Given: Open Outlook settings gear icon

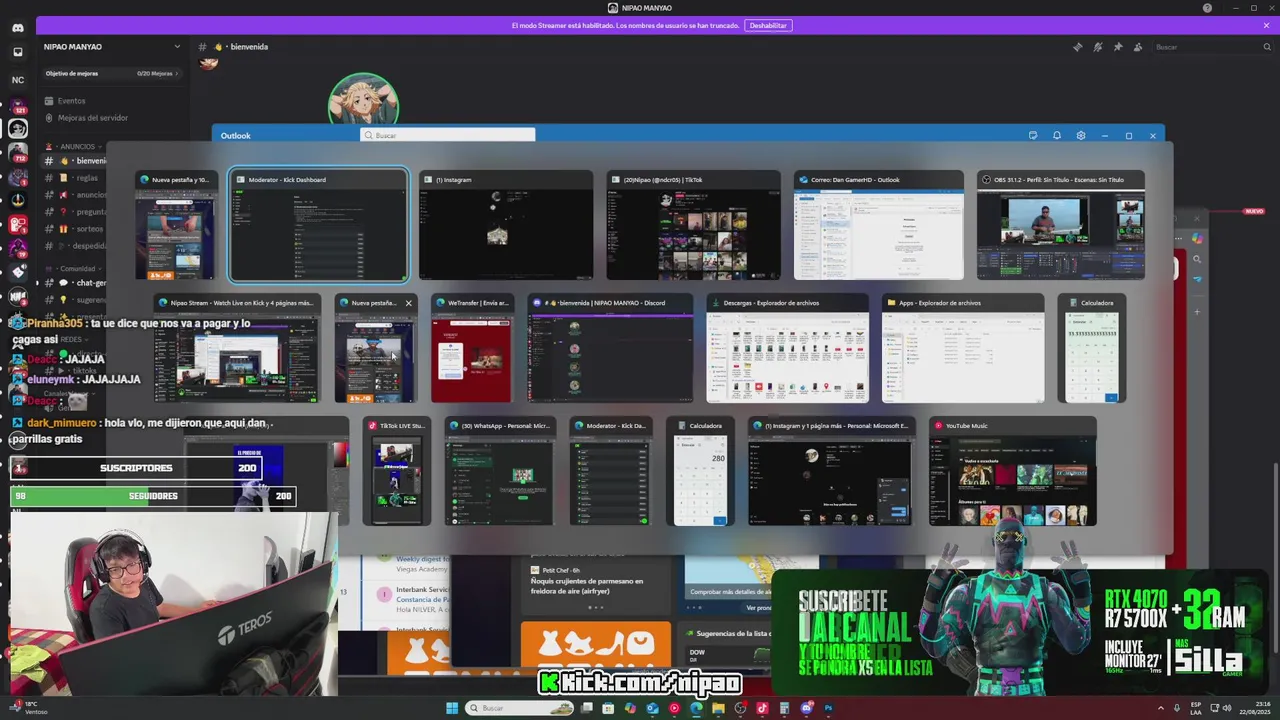Looking at the screenshot, I should [x=1081, y=135].
